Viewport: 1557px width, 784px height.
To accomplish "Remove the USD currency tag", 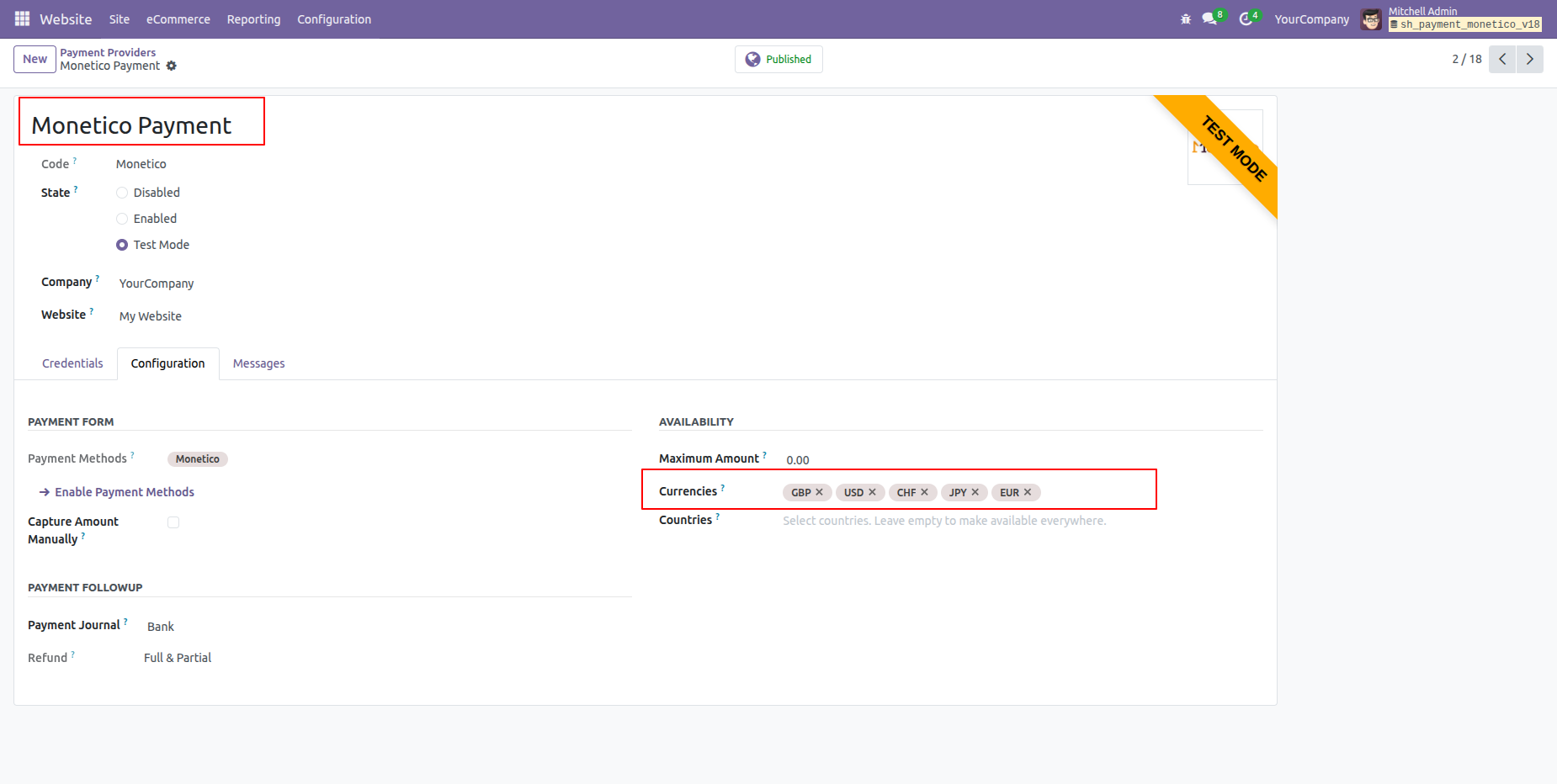I will pos(872,492).
